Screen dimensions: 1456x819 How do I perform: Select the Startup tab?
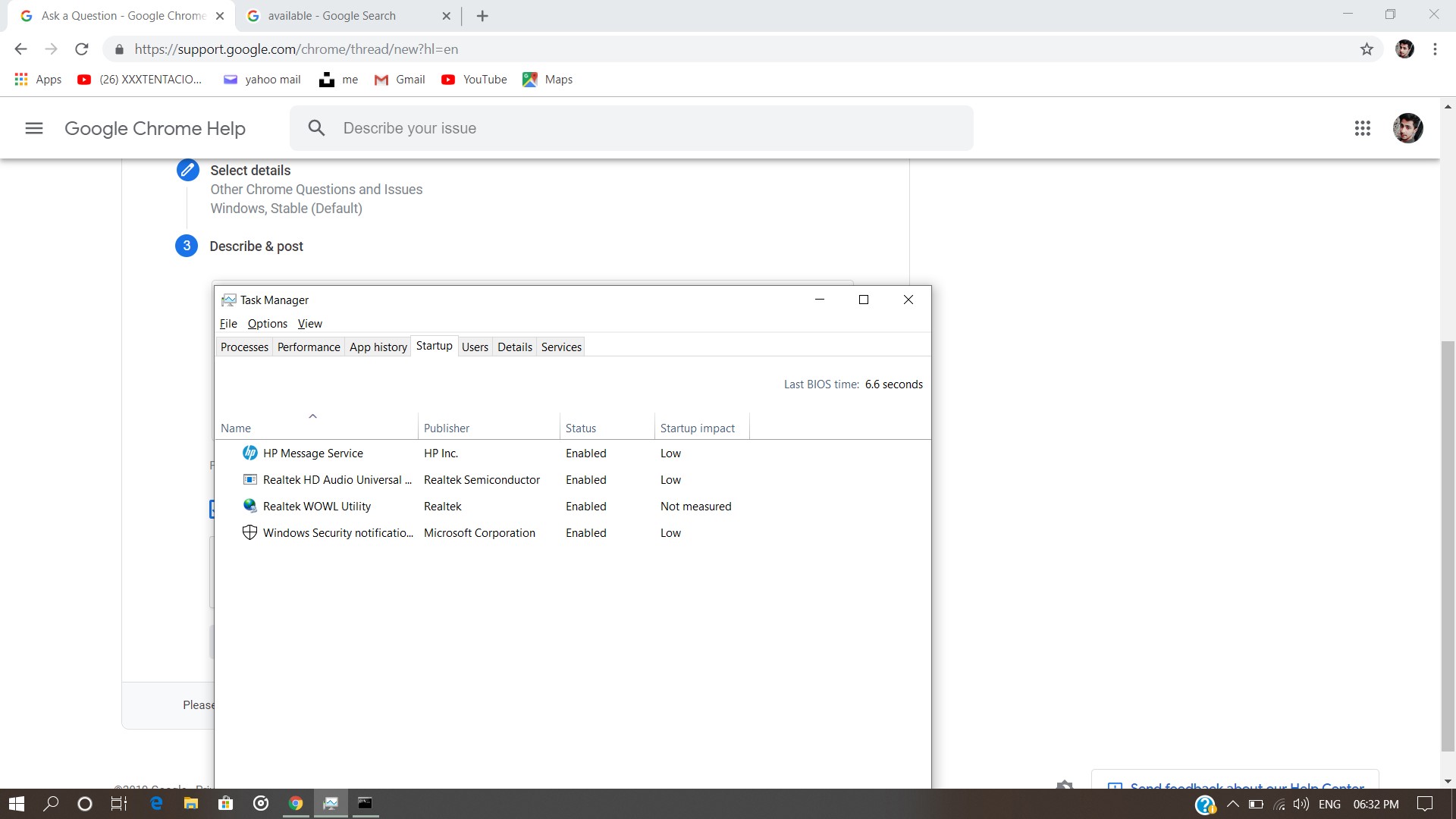[435, 346]
